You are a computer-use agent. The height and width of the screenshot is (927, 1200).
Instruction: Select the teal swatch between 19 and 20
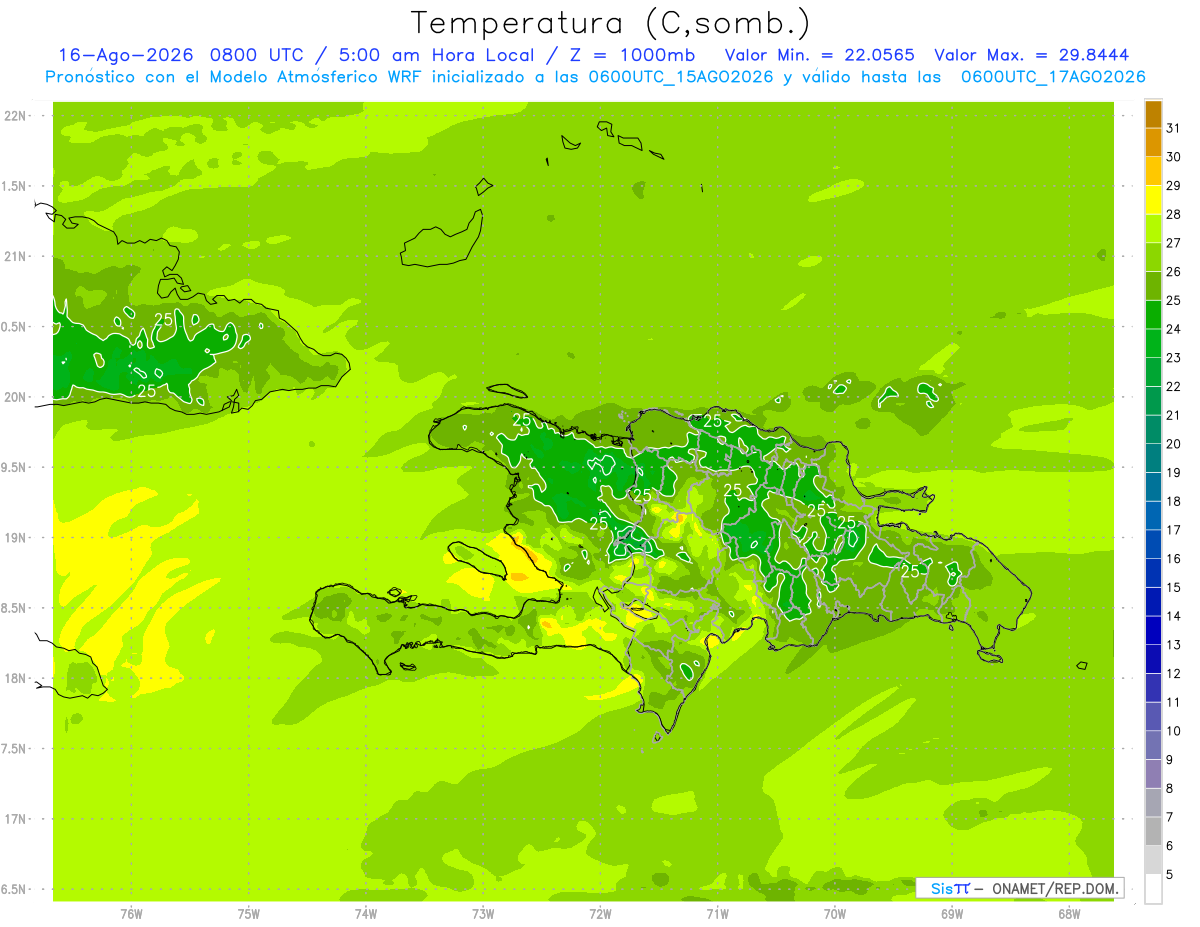tap(1153, 458)
